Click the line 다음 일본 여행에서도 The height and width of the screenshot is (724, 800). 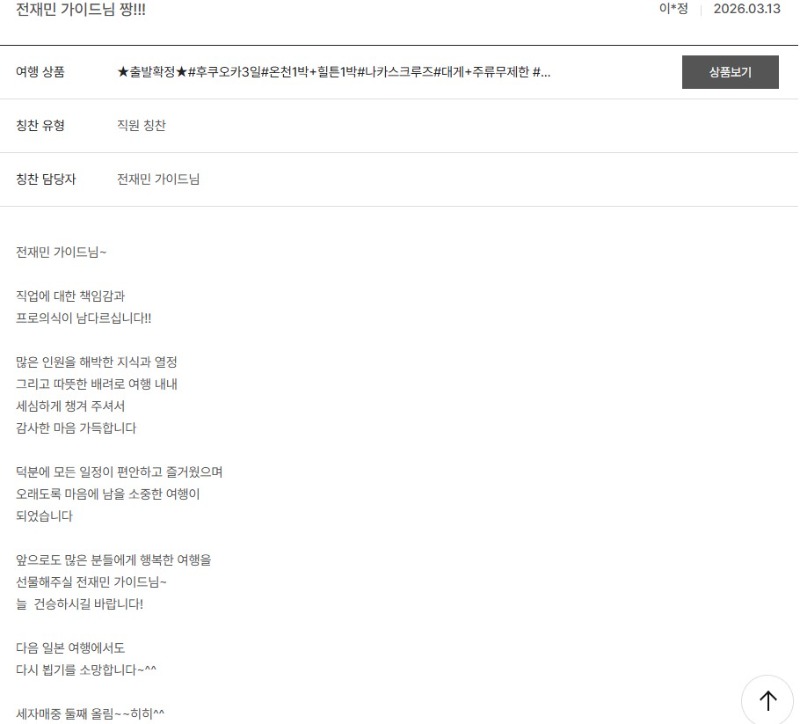[x=71, y=648]
